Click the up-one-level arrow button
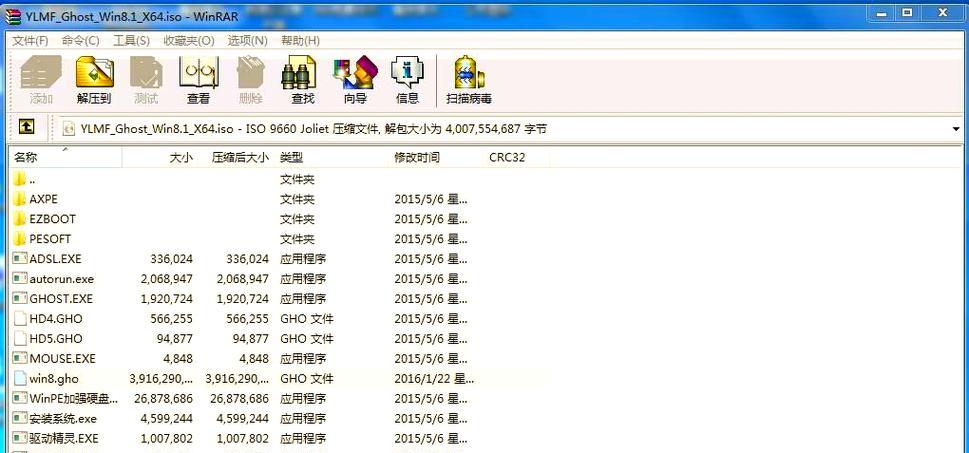The height and width of the screenshot is (453, 969). click(x=26, y=127)
